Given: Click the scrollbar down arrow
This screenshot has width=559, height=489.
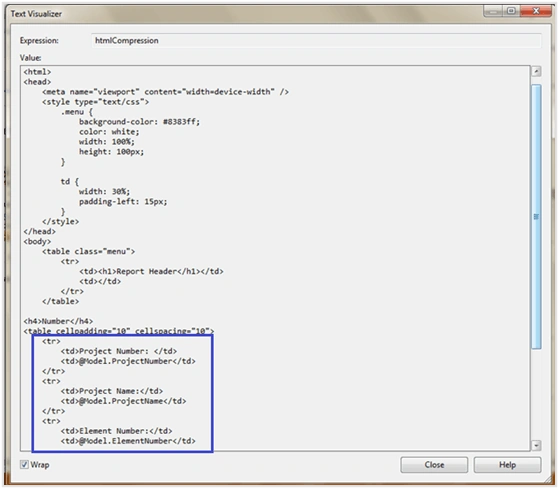Looking at the screenshot, I should pos(536,445).
